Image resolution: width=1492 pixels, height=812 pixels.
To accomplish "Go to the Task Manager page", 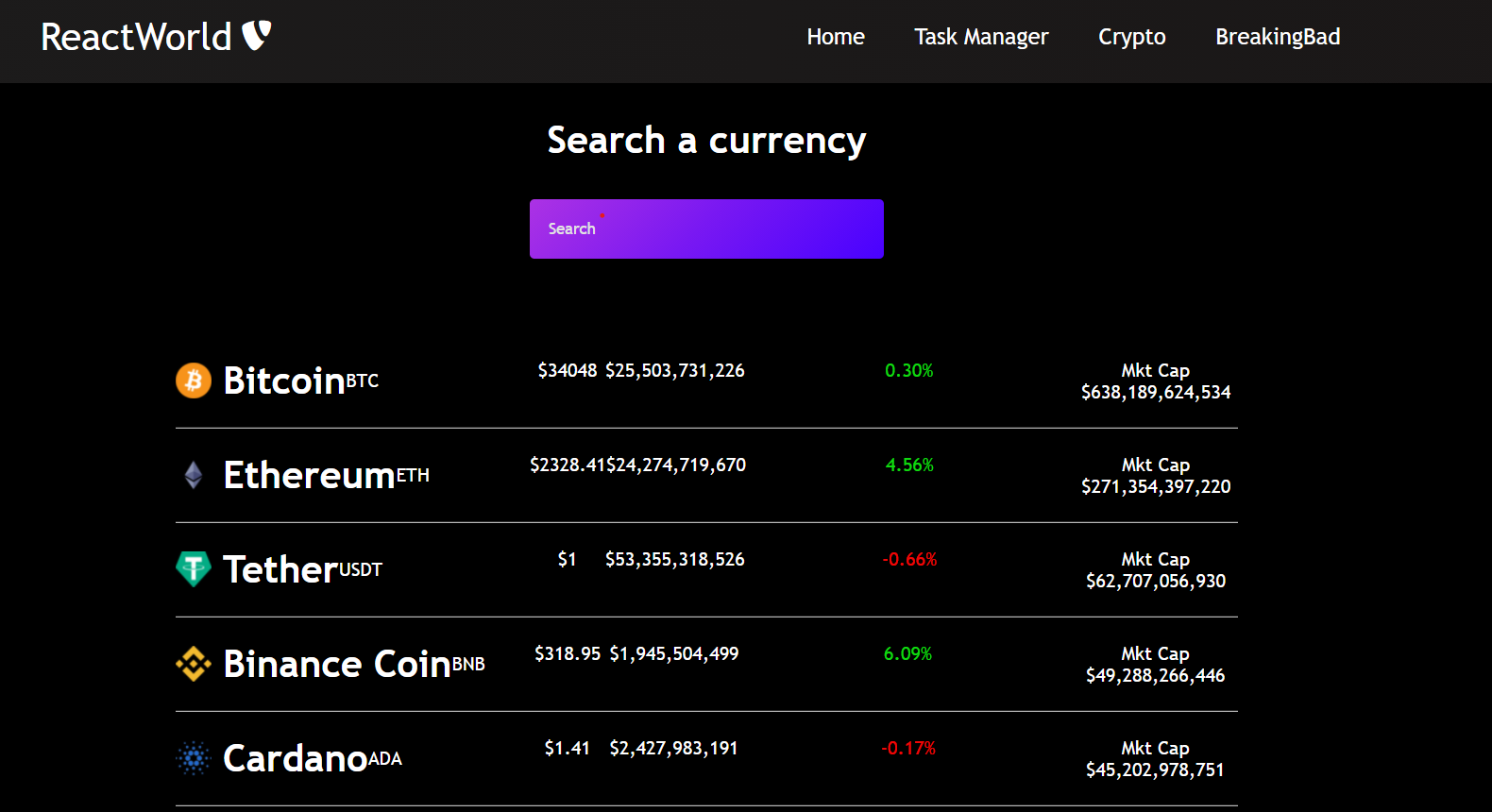I will 981,37.
